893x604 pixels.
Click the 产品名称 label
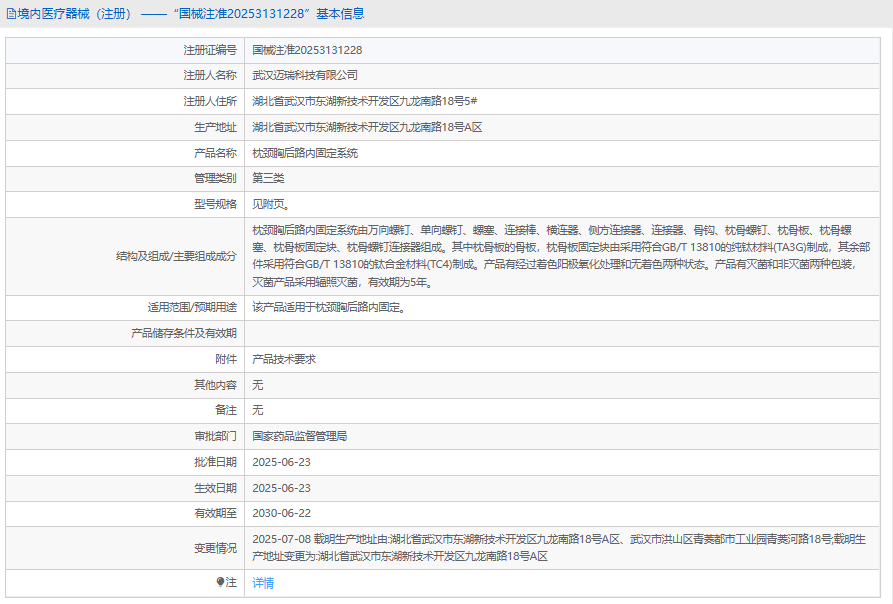tap(215, 153)
